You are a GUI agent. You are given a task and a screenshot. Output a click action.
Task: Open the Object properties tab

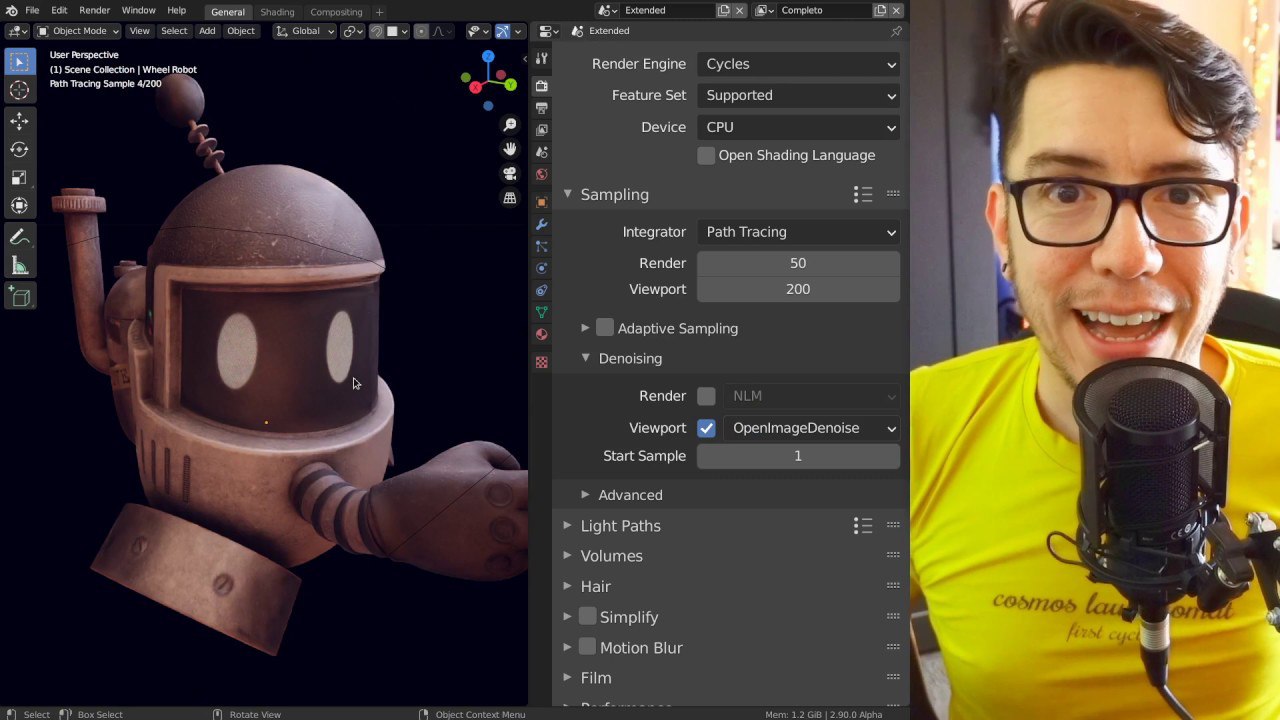(x=541, y=202)
